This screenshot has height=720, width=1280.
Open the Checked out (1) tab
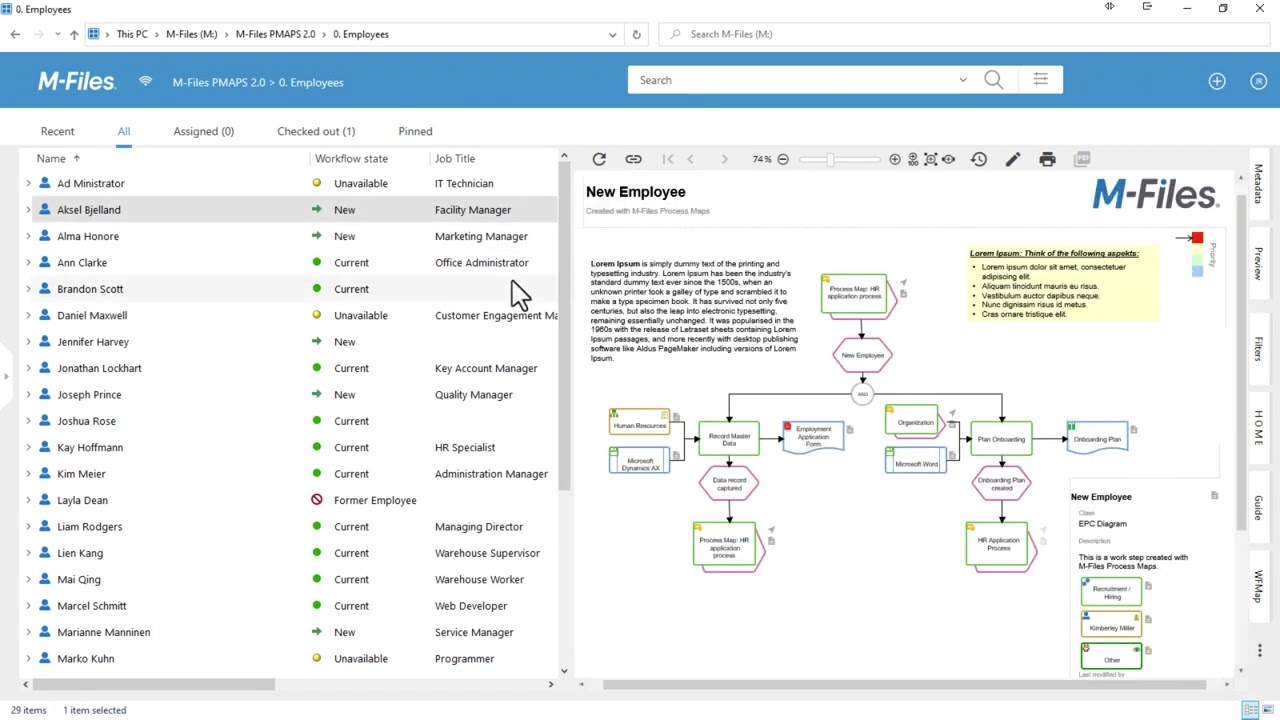(x=316, y=131)
